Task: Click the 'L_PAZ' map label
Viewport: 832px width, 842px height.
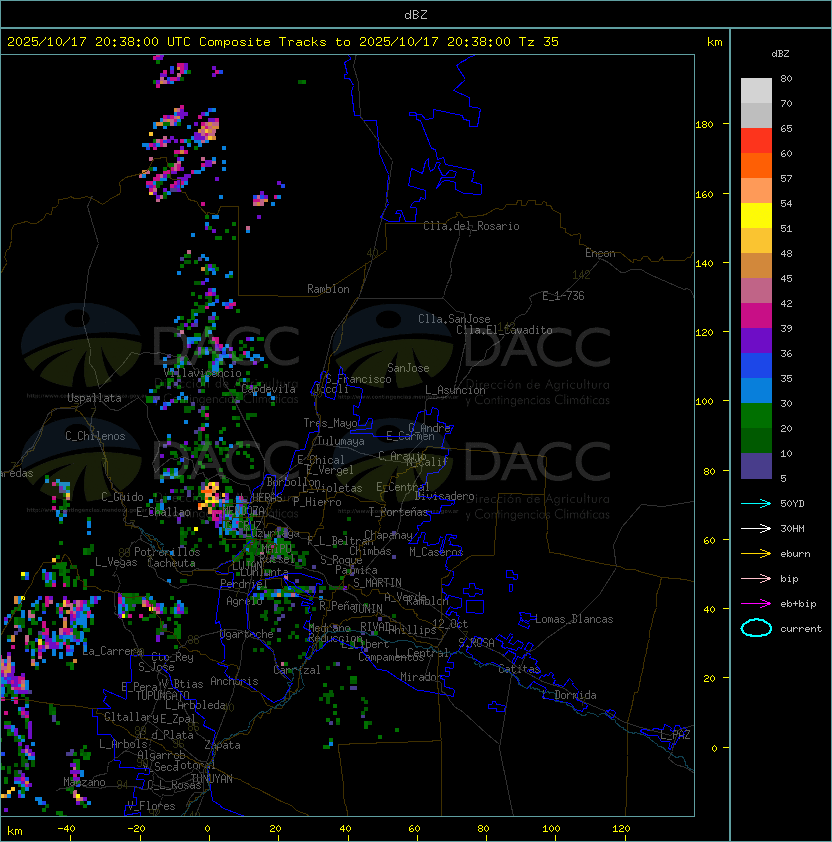Action: coord(675,735)
